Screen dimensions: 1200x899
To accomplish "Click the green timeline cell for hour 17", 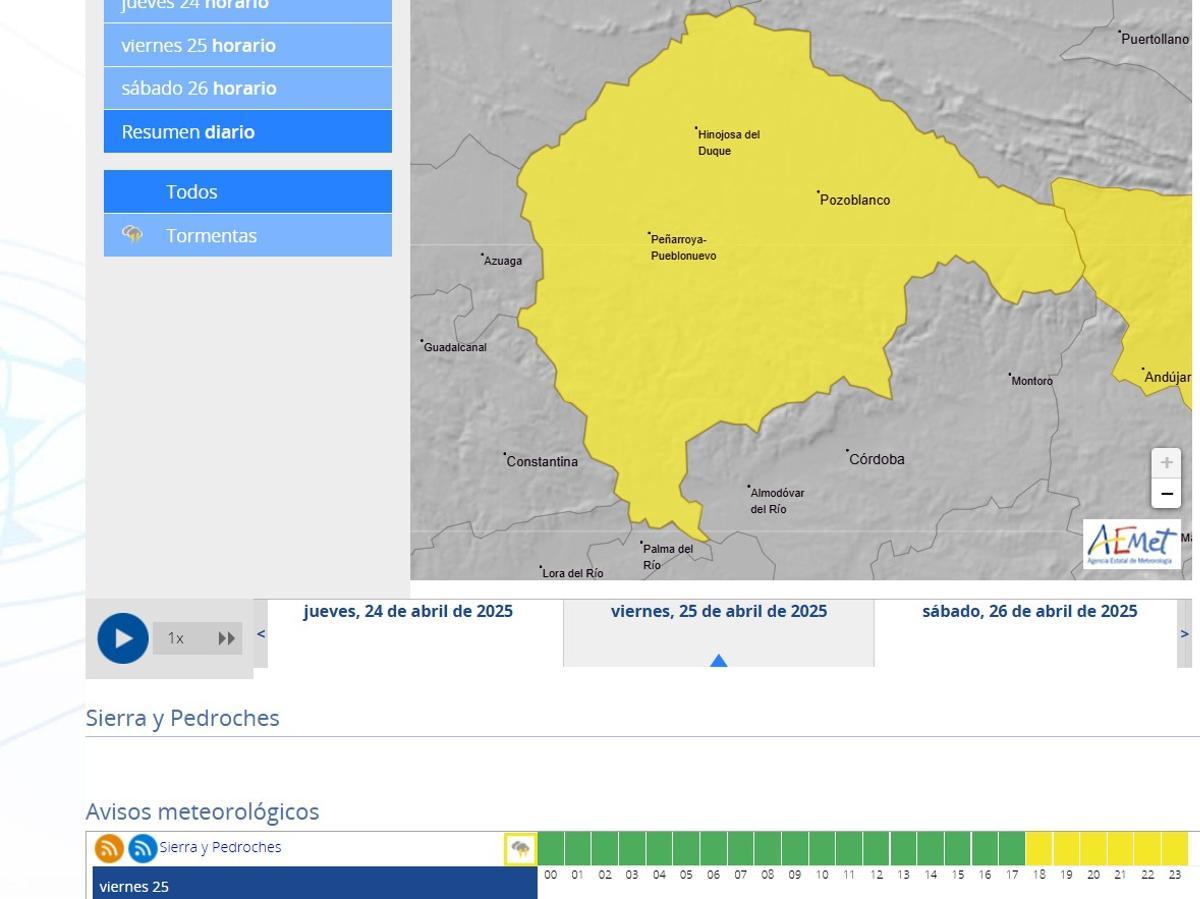I will (x=1012, y=848).
